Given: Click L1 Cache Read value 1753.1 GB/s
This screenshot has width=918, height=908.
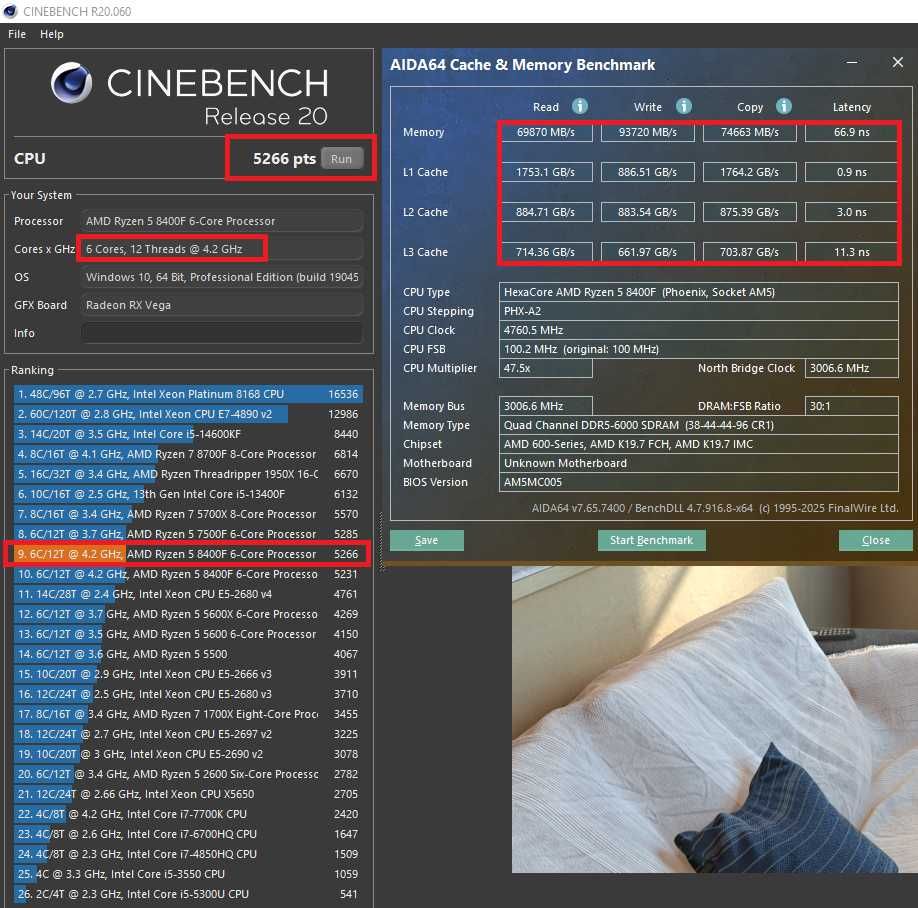Looking at the screenshot, I should click(x=546, y=172).
